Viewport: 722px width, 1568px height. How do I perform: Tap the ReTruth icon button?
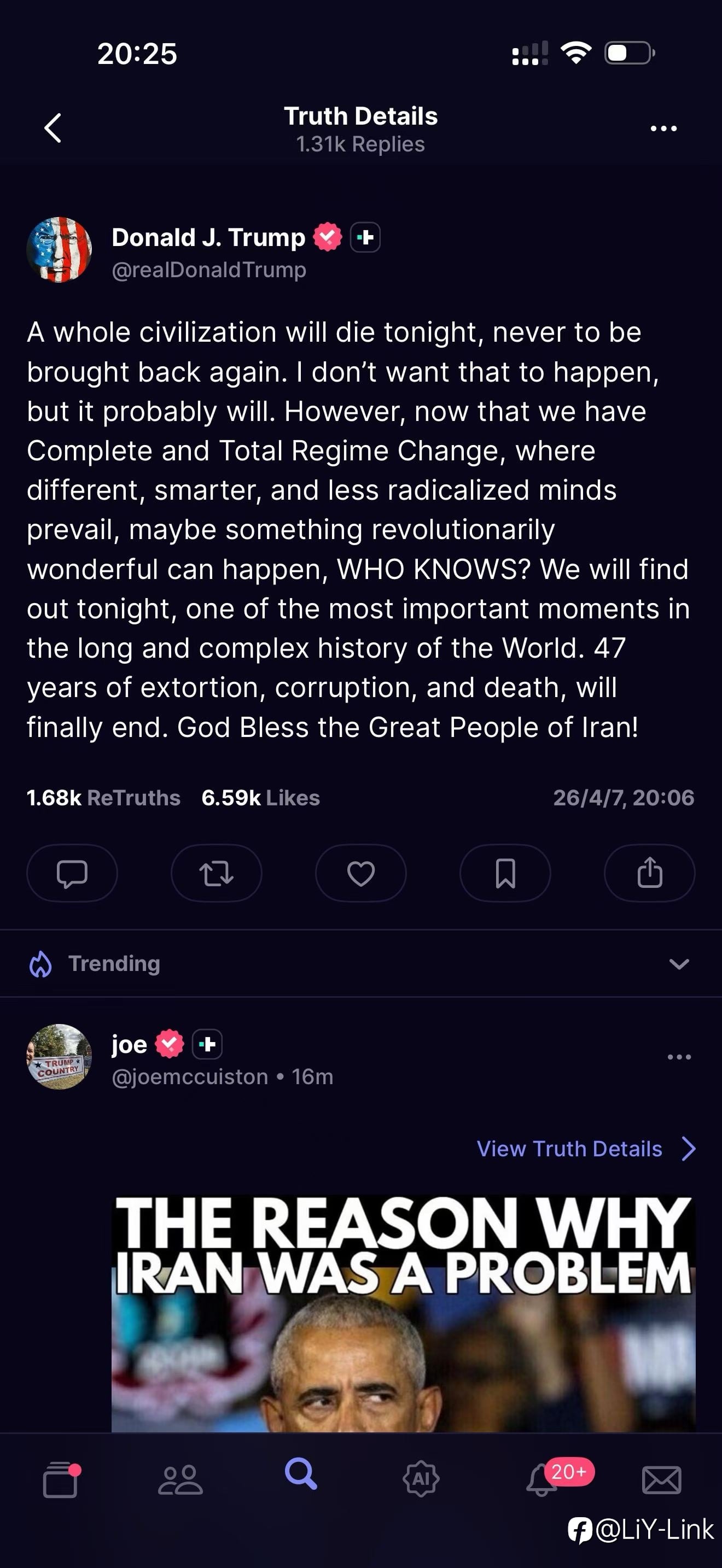click(x=216, y=873)
